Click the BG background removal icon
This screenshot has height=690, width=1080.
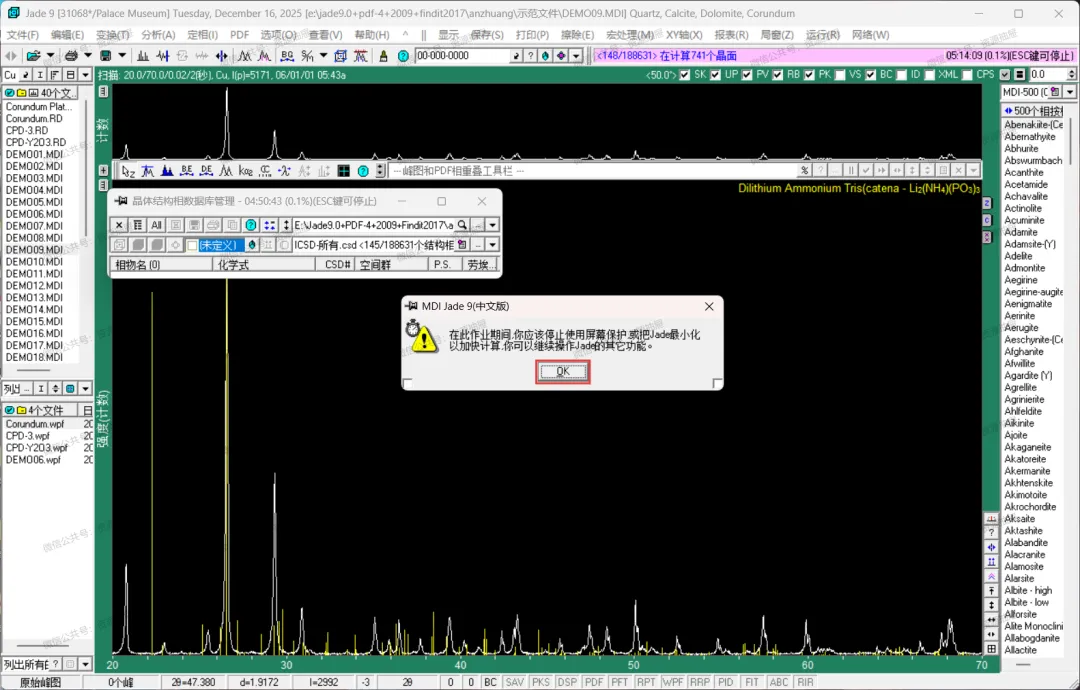point(287,56)
